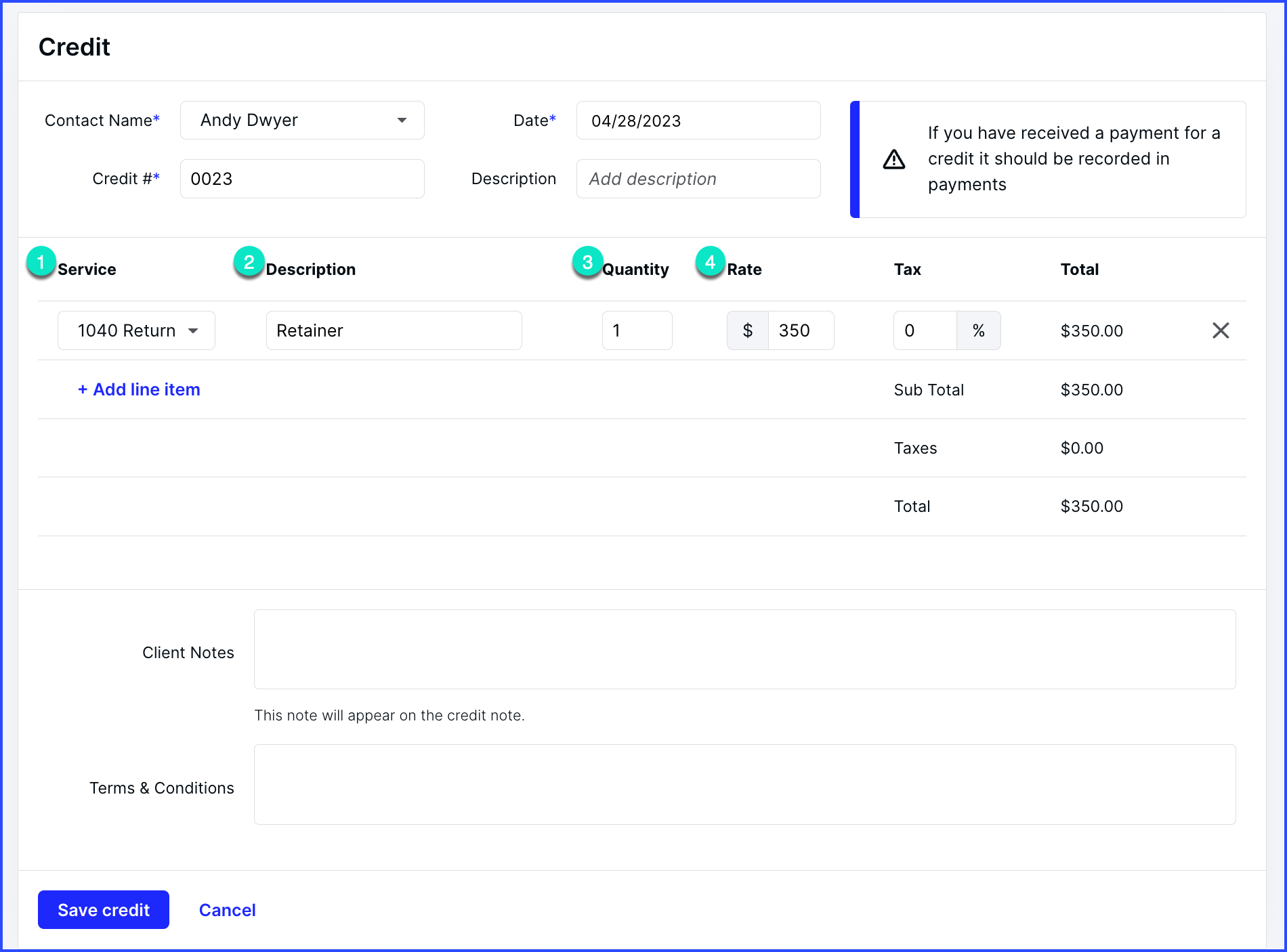The width and height of the screenshot is (1287, 952).
Task: Expand the Contact Name chevron arrow
Action: point(402,120)
